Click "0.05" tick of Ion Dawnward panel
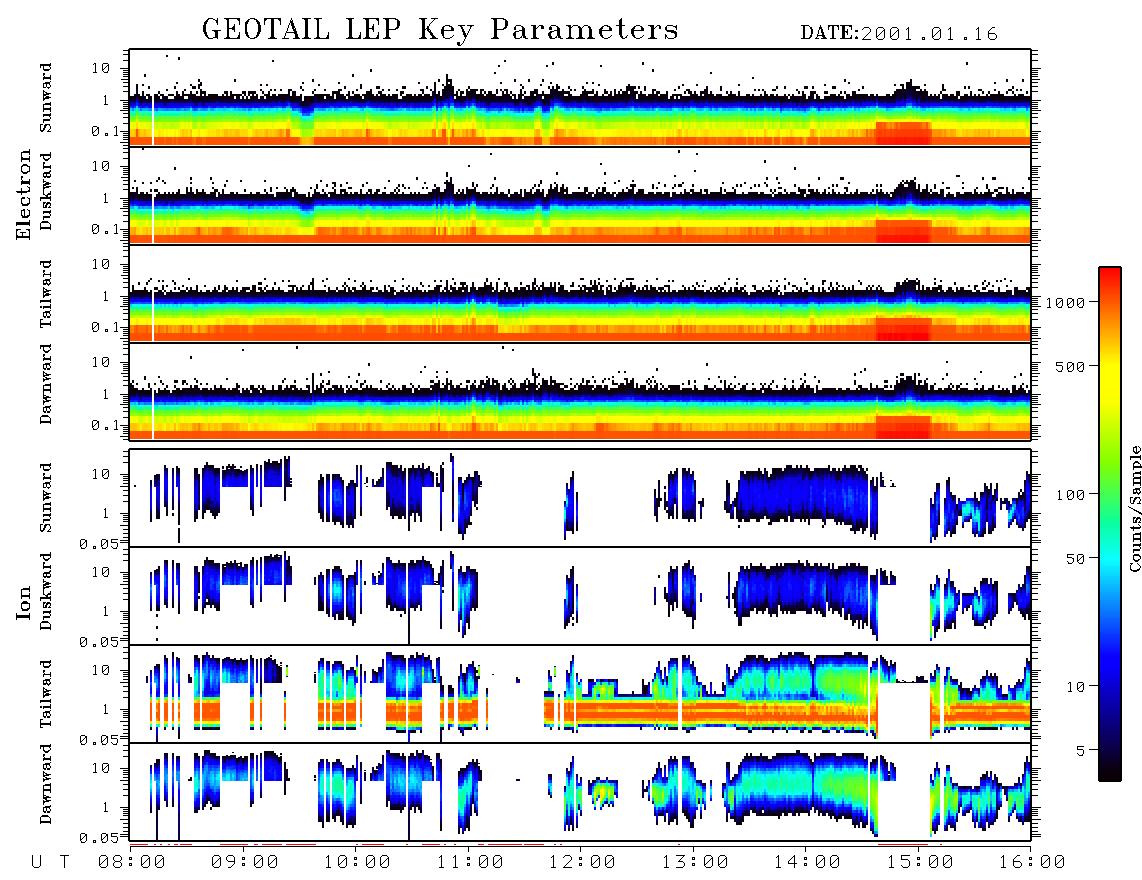 click(101, 838)
